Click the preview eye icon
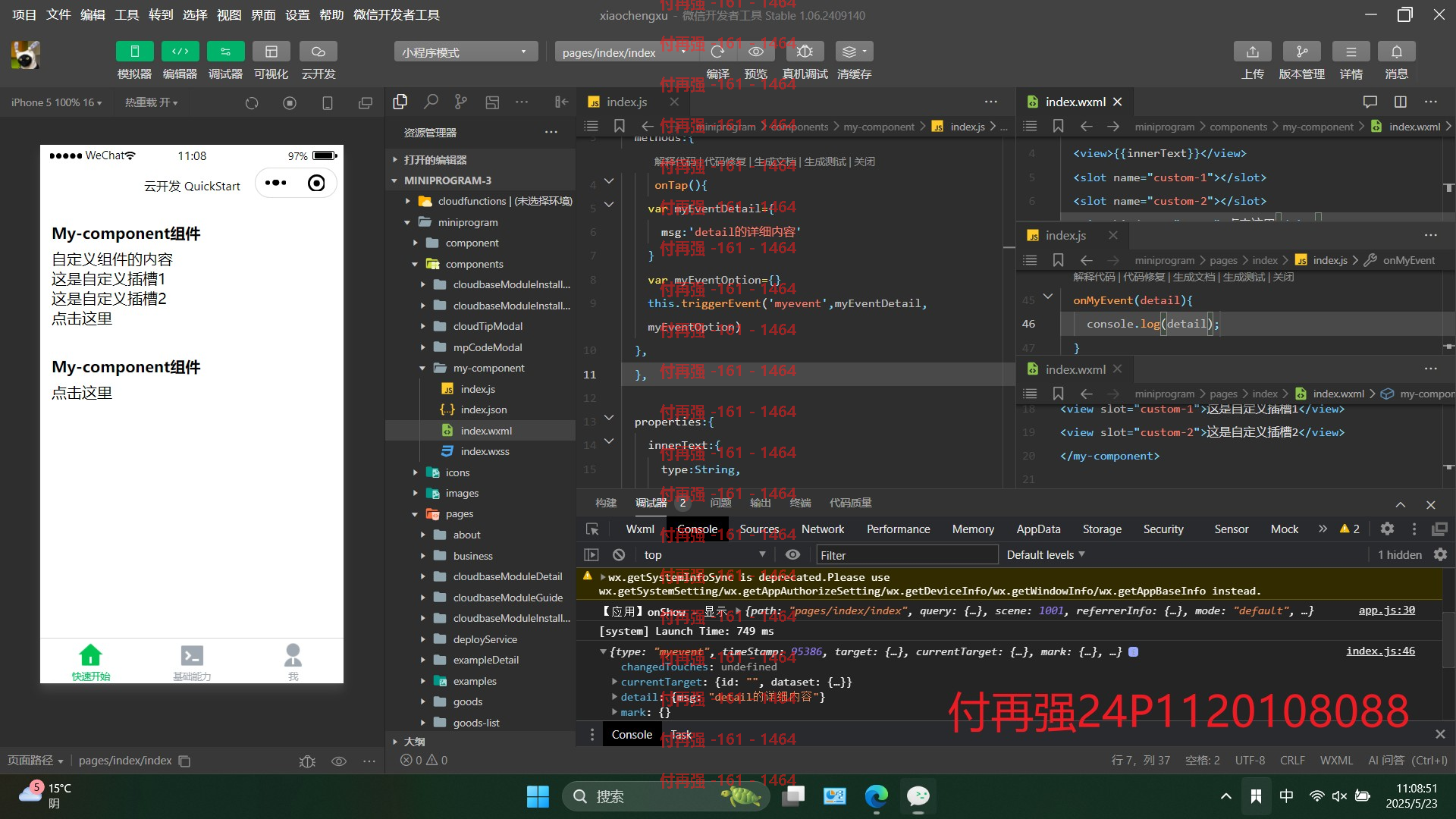 click(x=756, y=52)
